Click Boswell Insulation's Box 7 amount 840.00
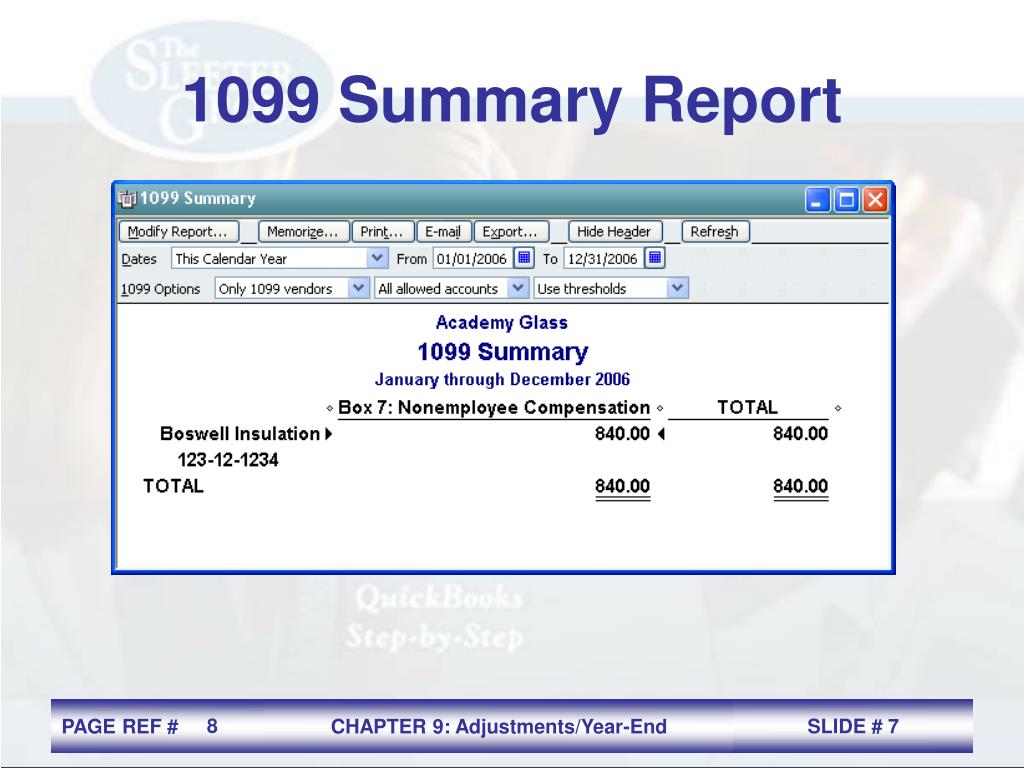 (x=622, y=434)
